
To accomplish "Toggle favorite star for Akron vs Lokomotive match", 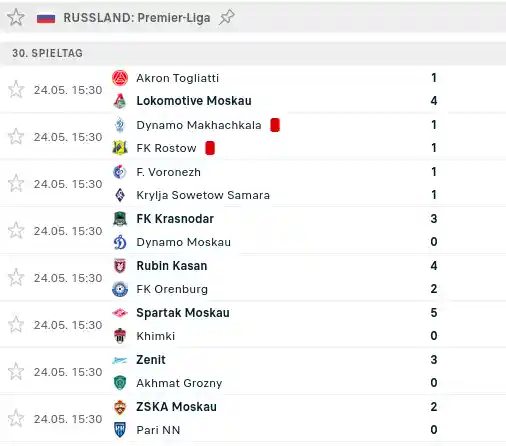I will [16, 89].
